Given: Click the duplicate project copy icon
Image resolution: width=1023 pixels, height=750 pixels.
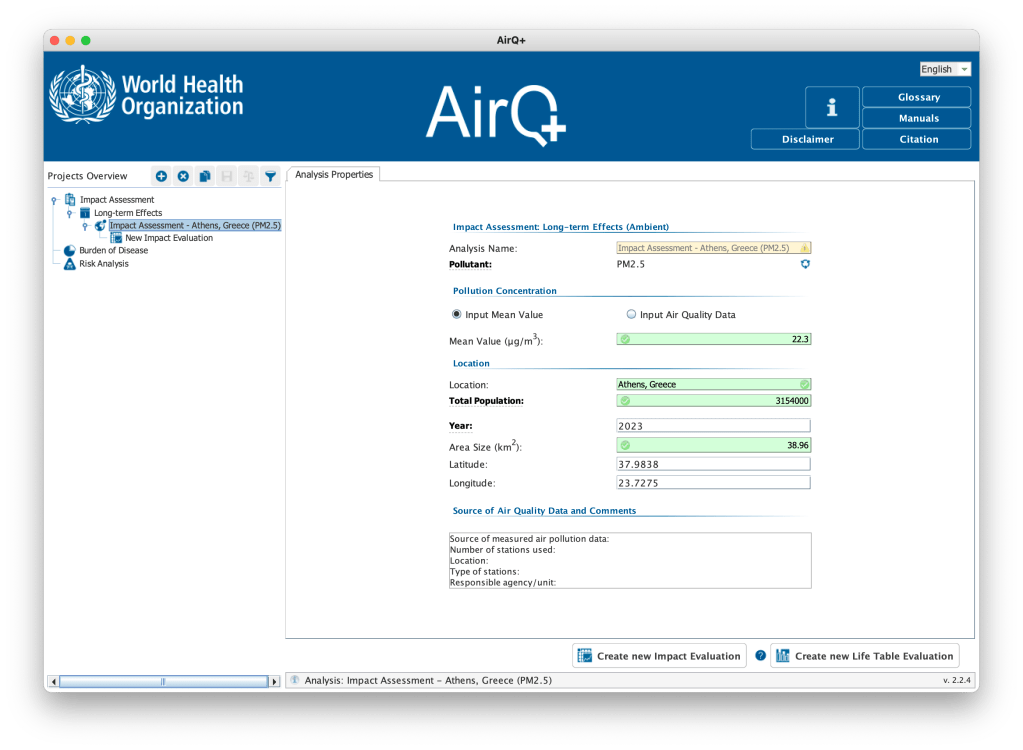Looking at the screenshot, I should coord(205,177).
